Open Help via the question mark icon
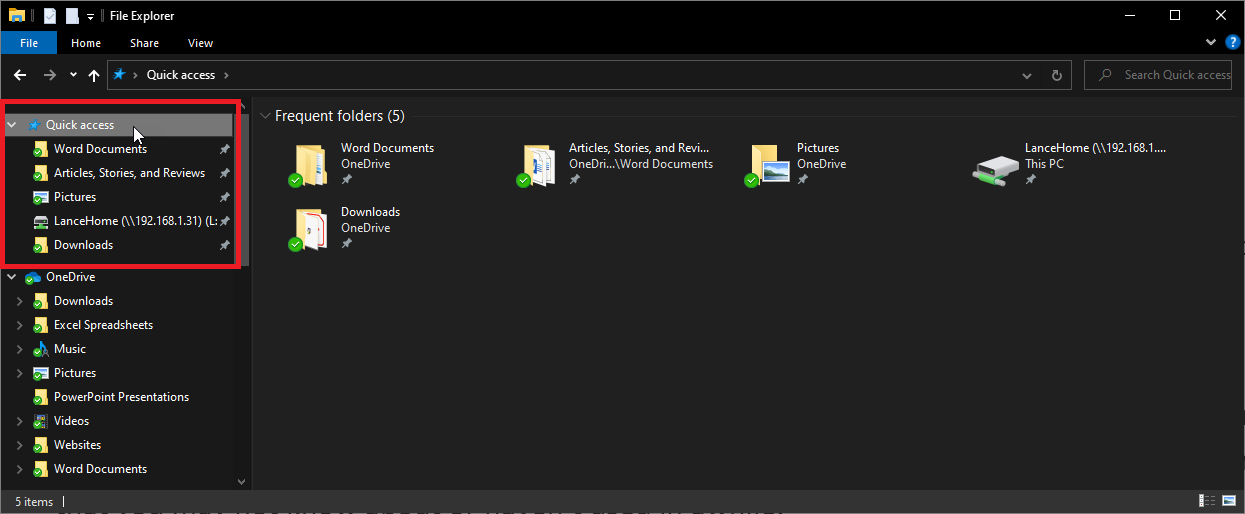The image size is (1245, 514). (1232, 42)
